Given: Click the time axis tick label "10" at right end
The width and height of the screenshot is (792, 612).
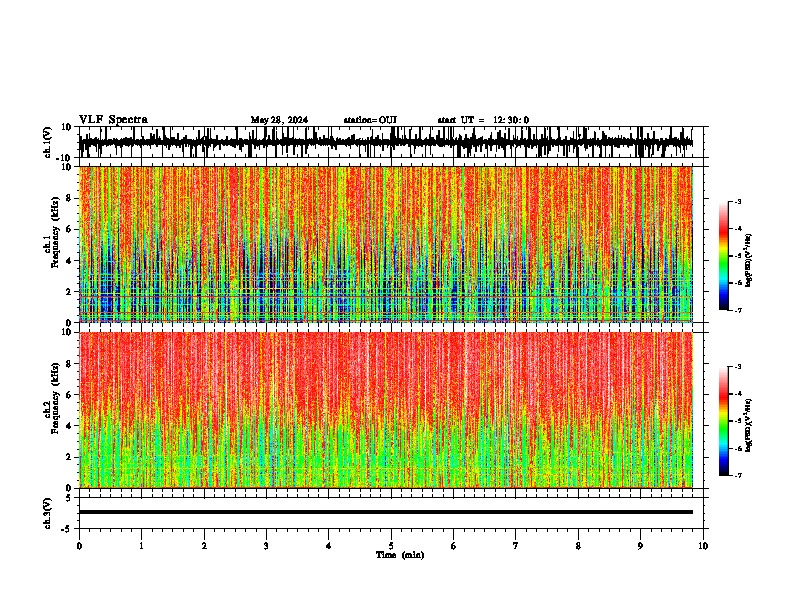Looking at the screenshot, I should click(703, 546).
